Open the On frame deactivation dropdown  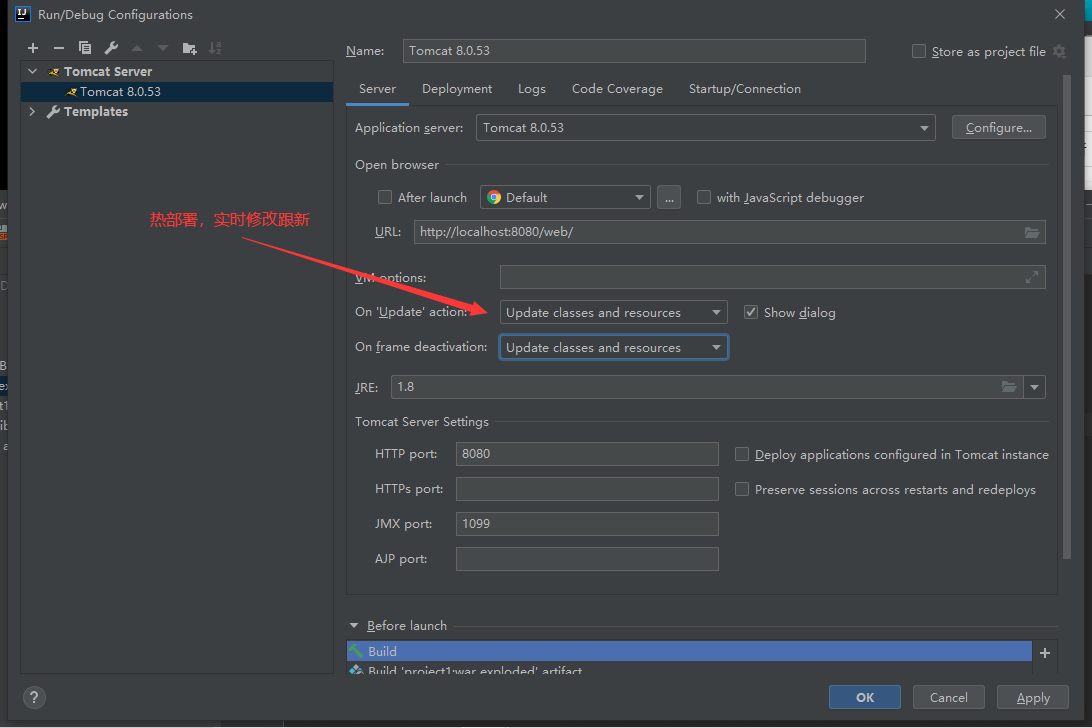614,347
